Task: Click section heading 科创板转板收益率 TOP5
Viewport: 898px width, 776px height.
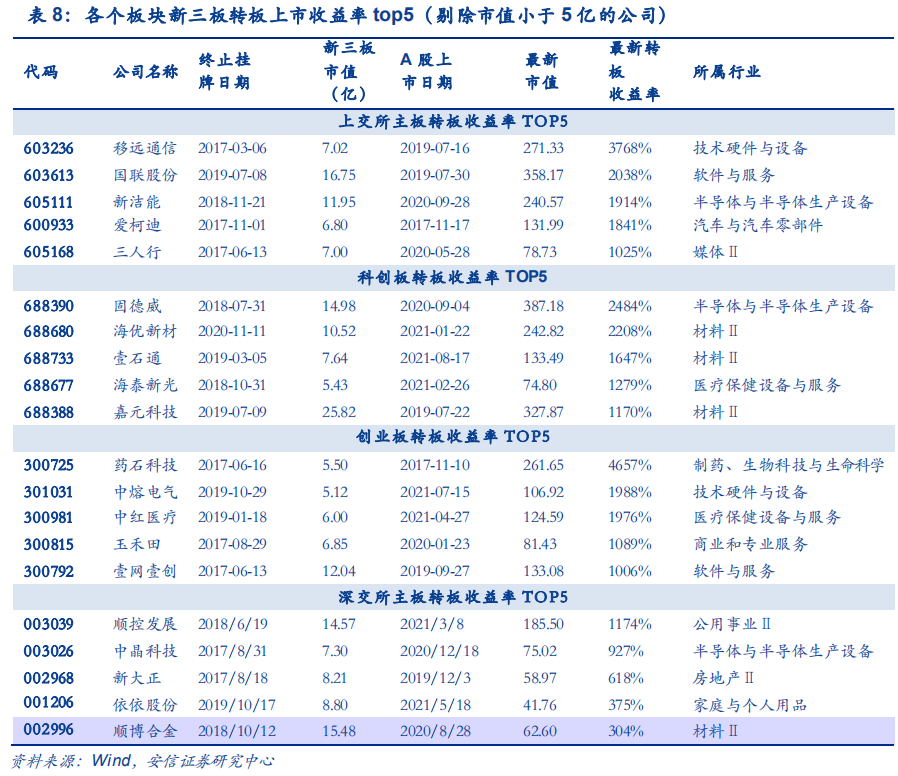Action: [x=452, y=278]
